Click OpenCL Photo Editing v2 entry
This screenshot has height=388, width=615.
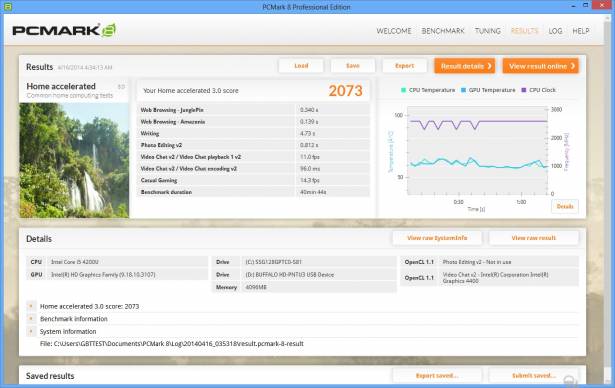coord(477,262)
